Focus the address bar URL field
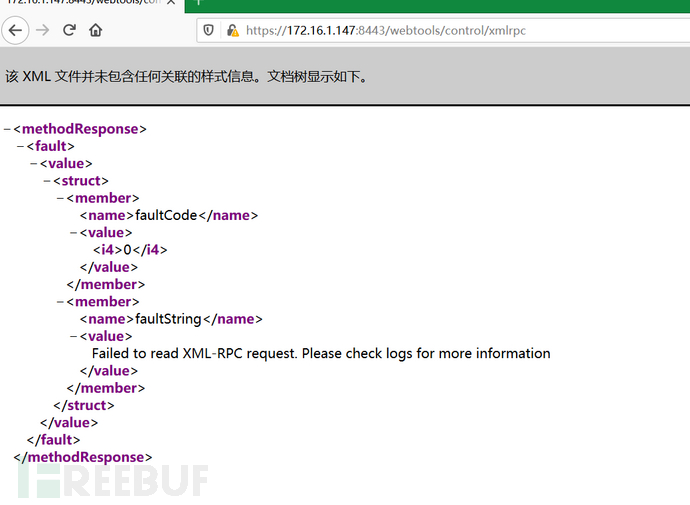This screenshot has width=690, height=505. (x=444, y=30)
